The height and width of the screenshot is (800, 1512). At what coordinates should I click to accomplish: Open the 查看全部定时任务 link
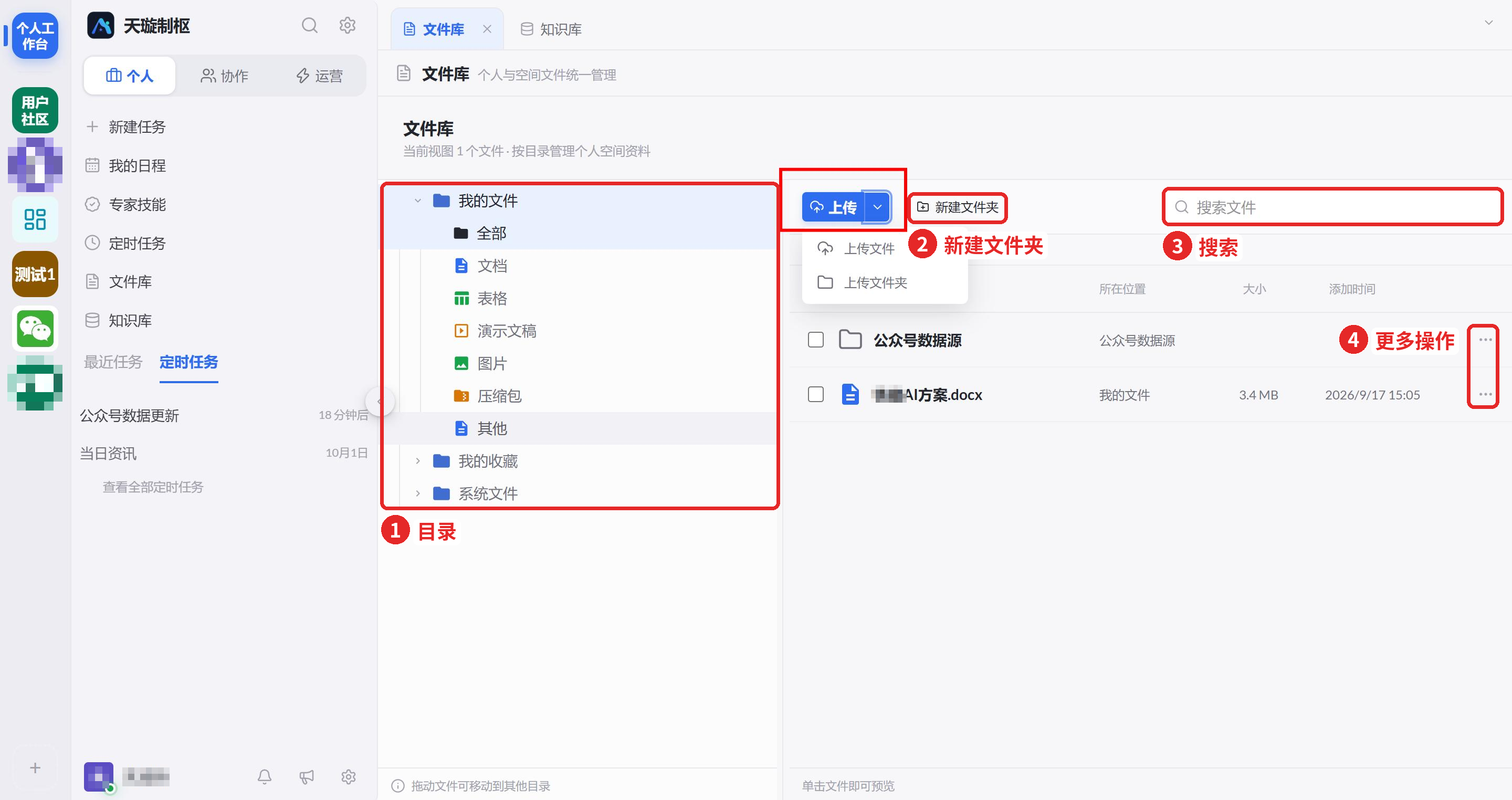coord(153,487)
